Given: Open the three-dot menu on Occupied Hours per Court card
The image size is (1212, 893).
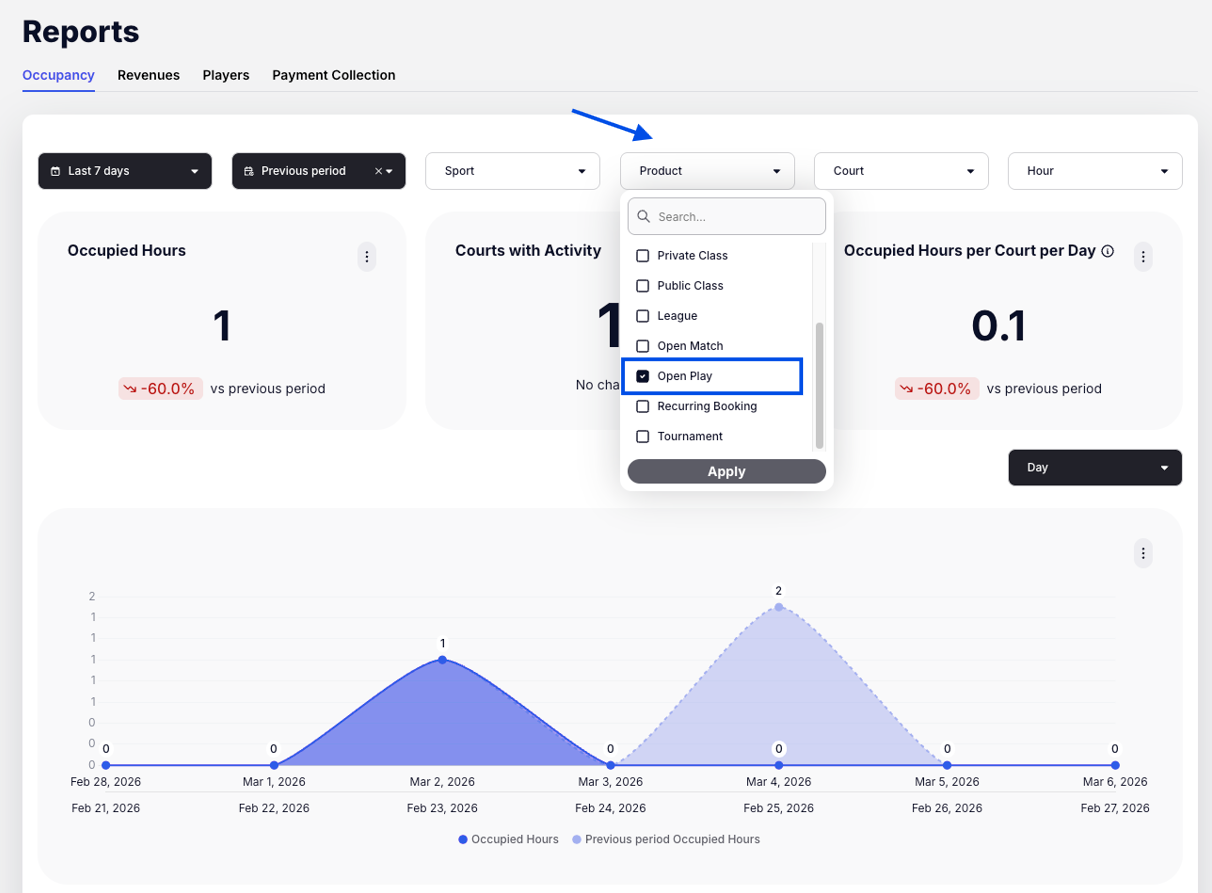Looking at the screenshot, I should point(1143,257).
